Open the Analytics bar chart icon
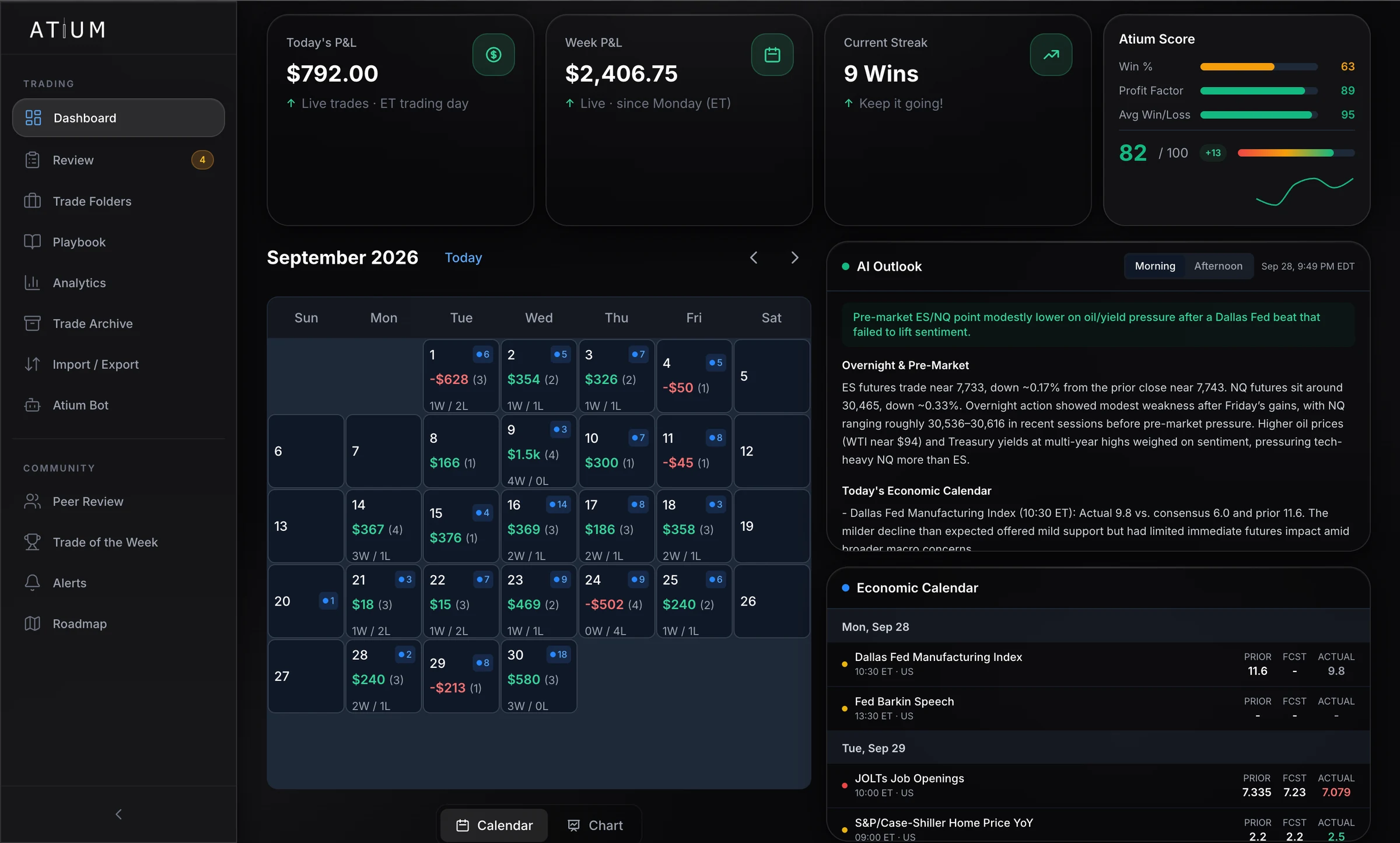Screen dimensions: 1400x843 pos(33,282)
